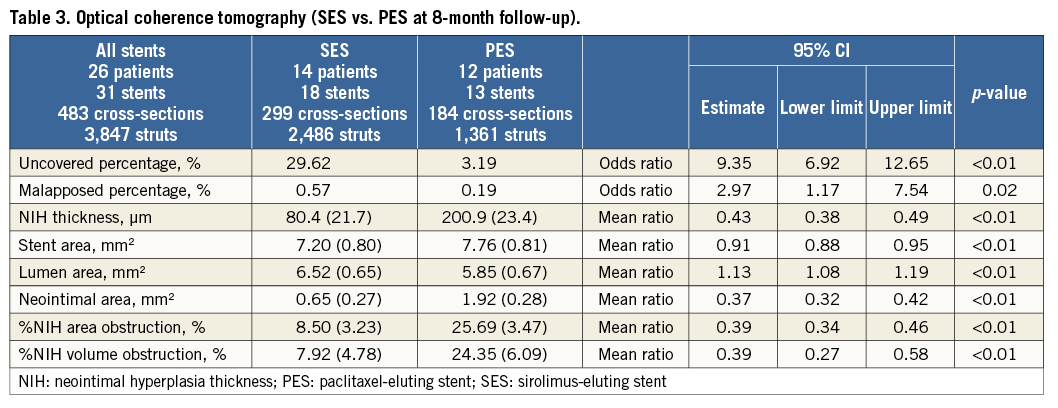Click the Upper limit subheader
Screen dimensions: 1058x408
point(908,107)
